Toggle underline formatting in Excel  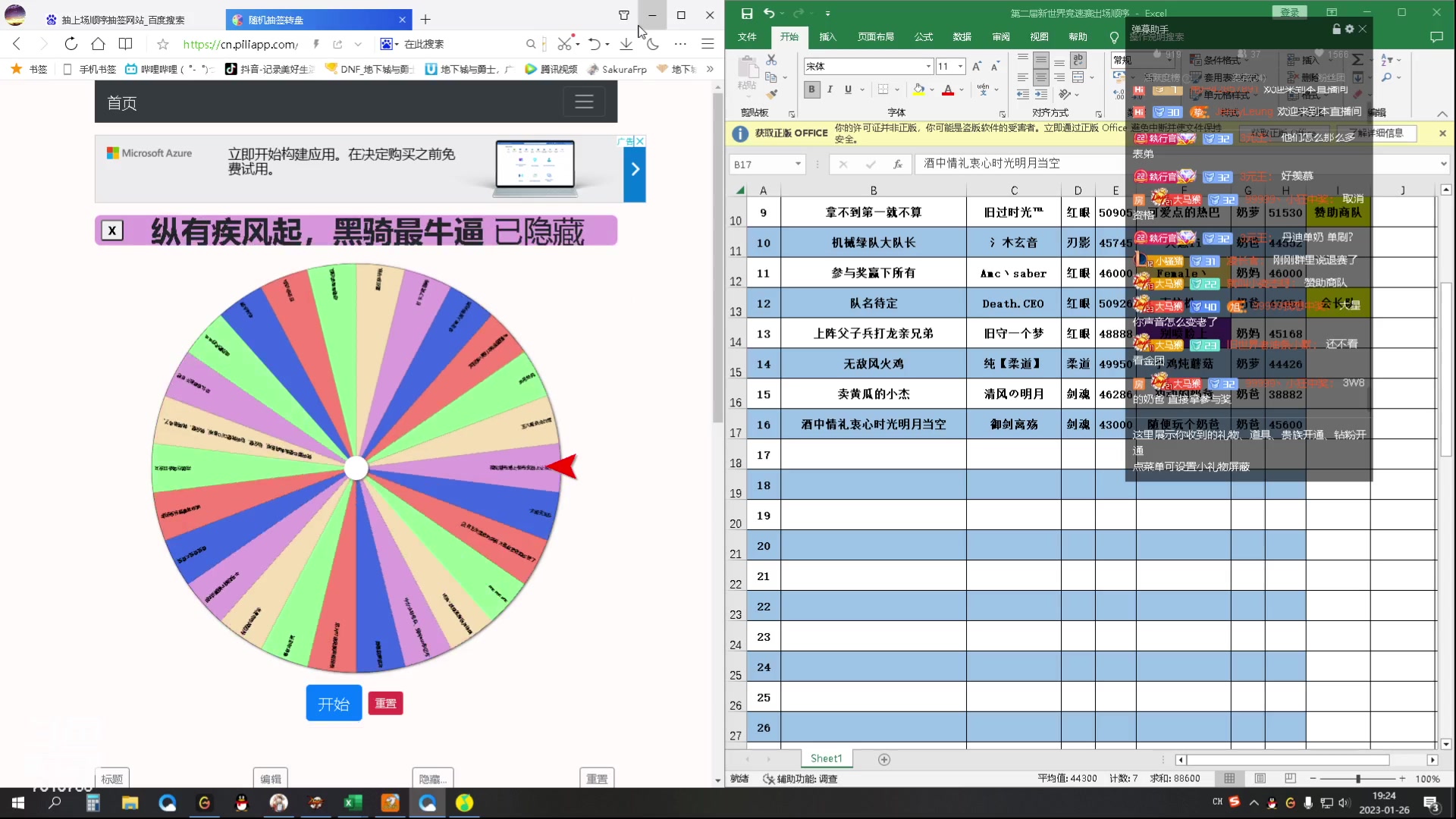848,89
